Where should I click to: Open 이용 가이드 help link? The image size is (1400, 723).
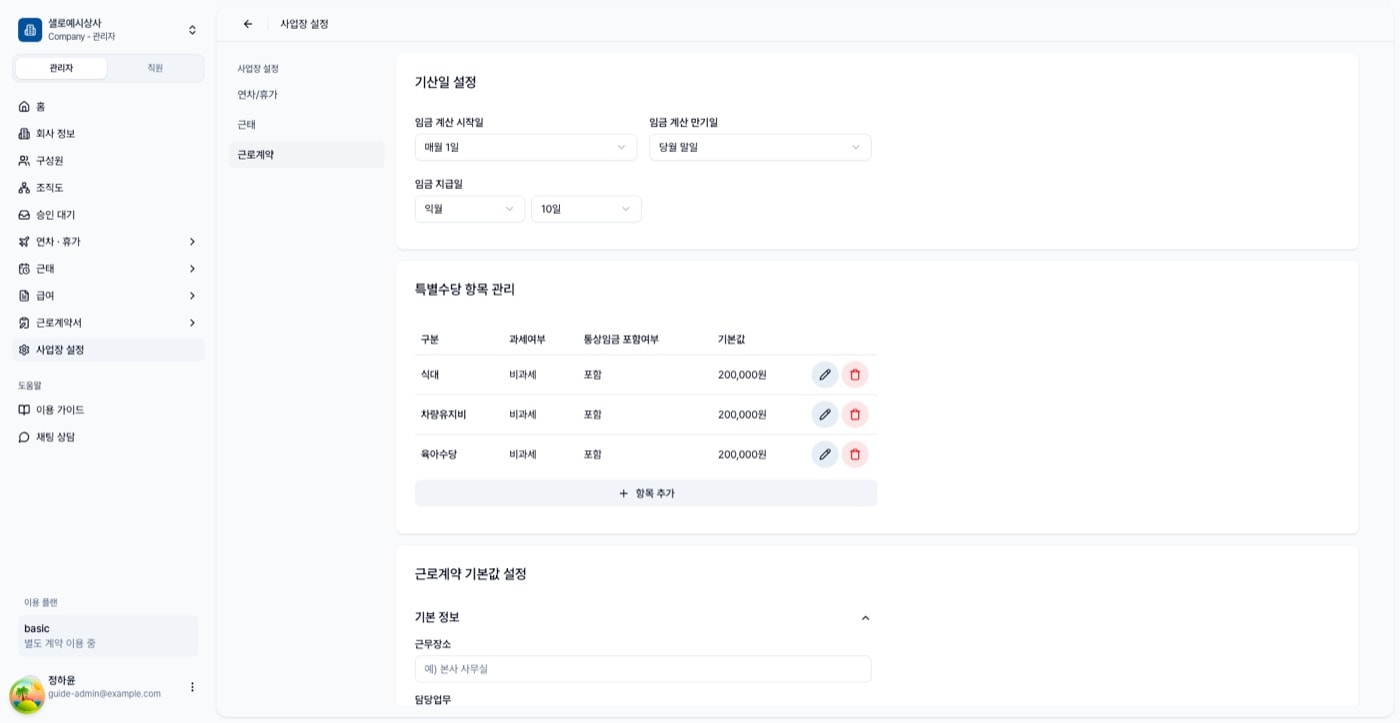click(x=108, y=410)
